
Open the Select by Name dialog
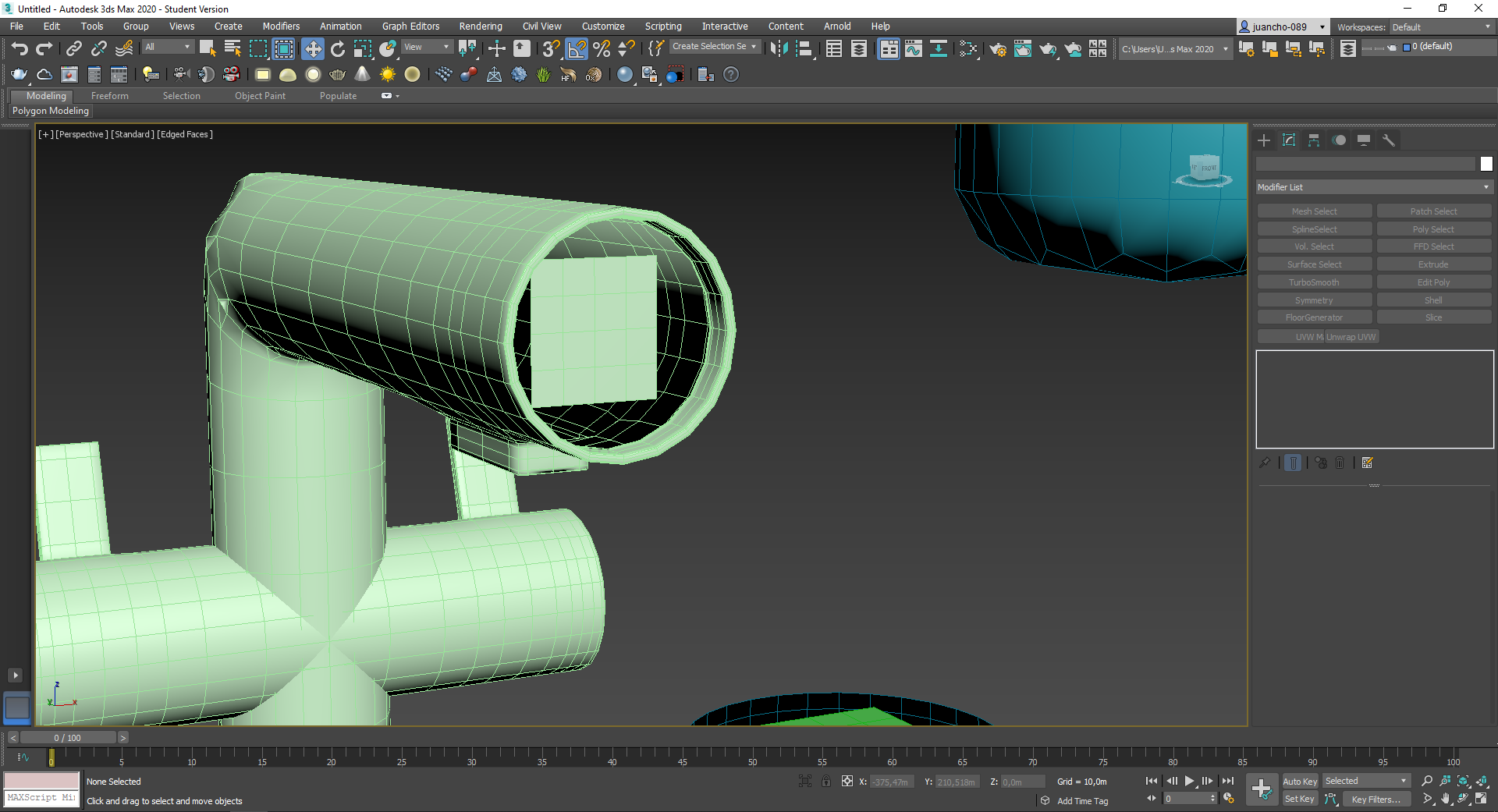pyautogui.click(x=233, y=49)
